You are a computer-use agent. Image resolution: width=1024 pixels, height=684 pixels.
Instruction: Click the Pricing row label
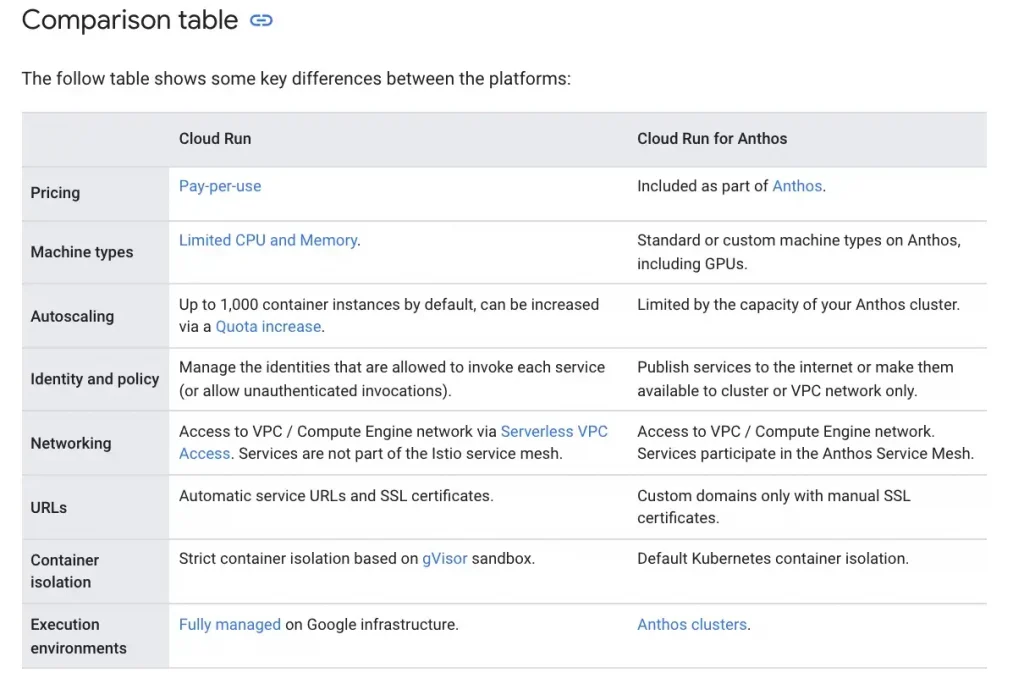click(x=55, y=193)
